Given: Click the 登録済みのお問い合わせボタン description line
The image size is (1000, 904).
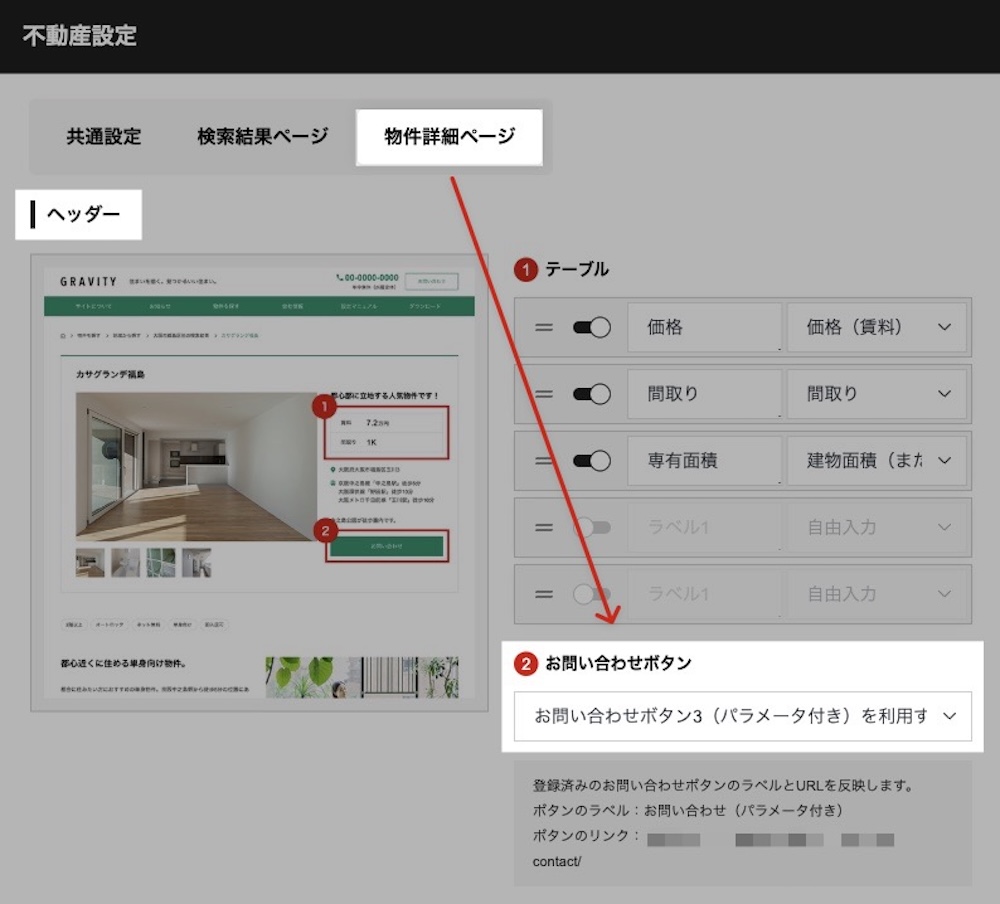Looking at the screenshot, I should point(723,785).
